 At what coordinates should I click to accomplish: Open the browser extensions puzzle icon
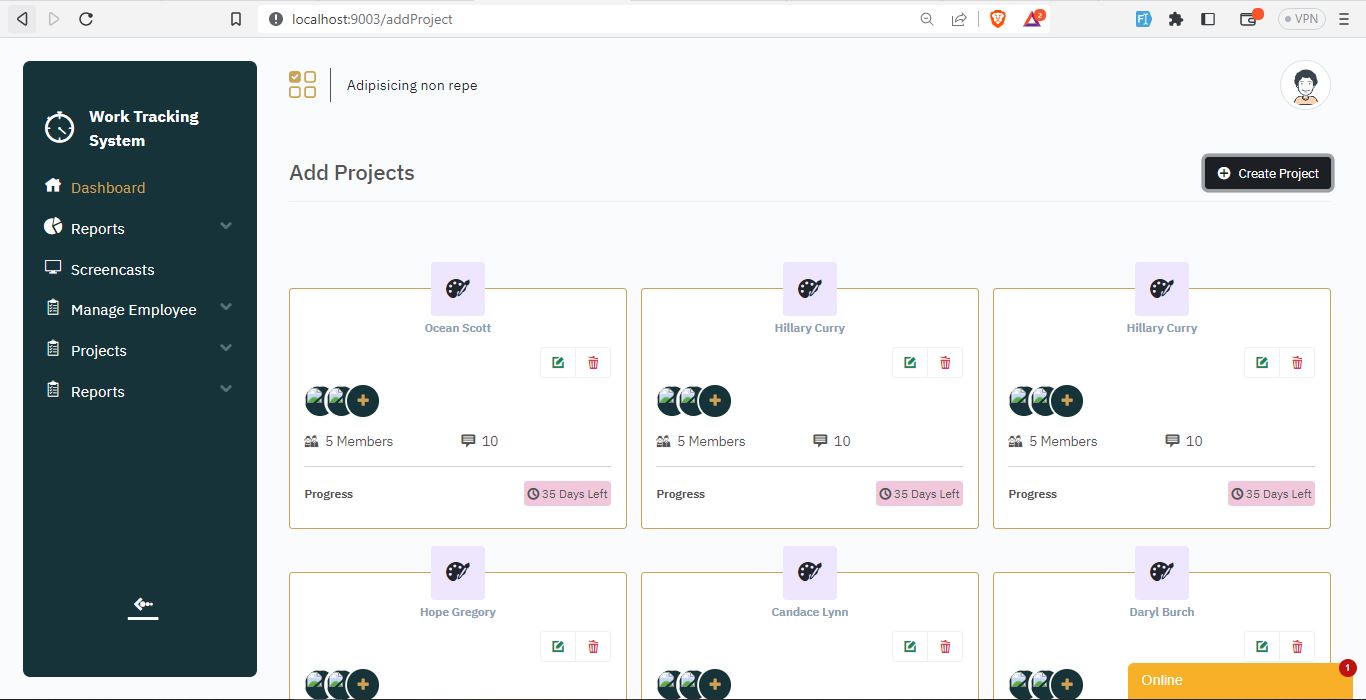coord(1176,19)
